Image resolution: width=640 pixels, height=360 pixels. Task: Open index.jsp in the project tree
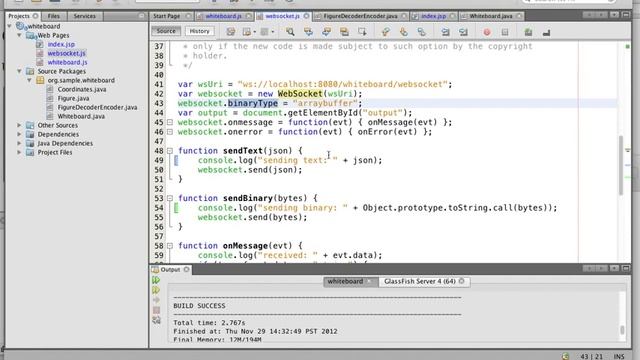coord(61,44)
